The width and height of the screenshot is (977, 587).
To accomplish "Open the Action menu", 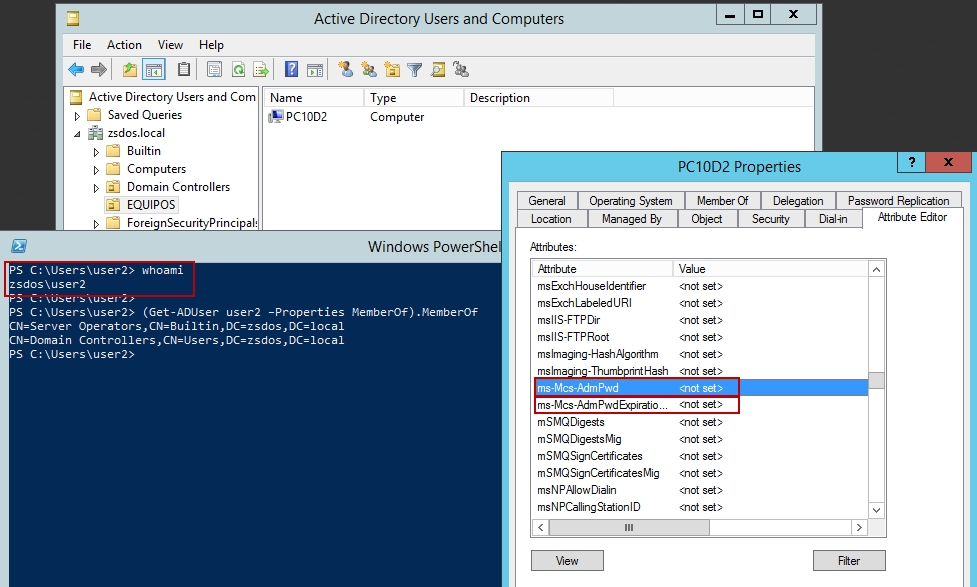I will tap(124, 45).
